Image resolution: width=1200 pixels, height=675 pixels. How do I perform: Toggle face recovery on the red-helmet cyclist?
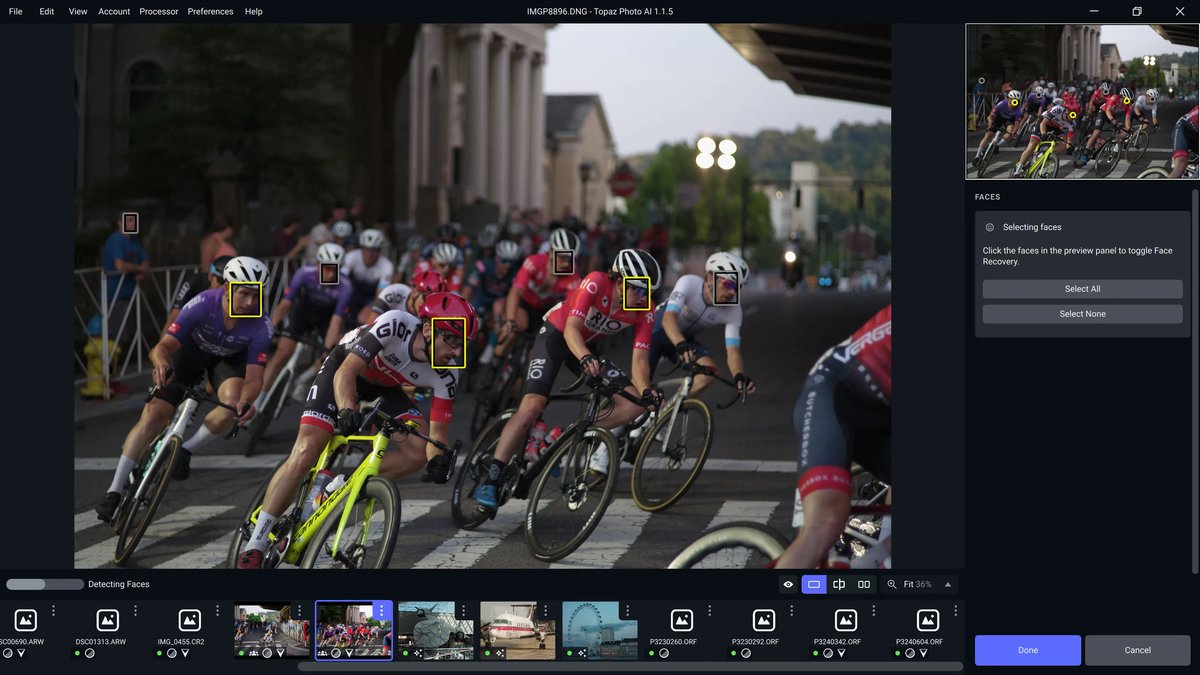pyautogui.click(x=448, y=341)
